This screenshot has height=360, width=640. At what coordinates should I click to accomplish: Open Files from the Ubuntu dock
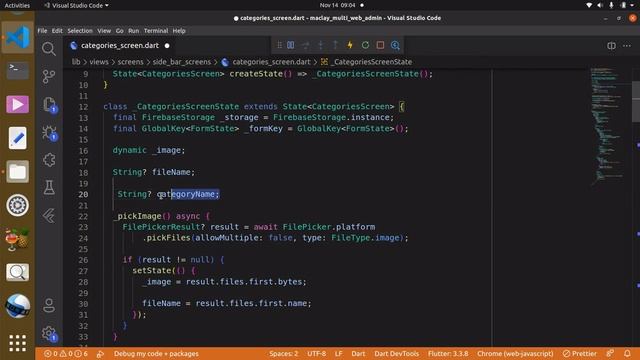point(17,171)
